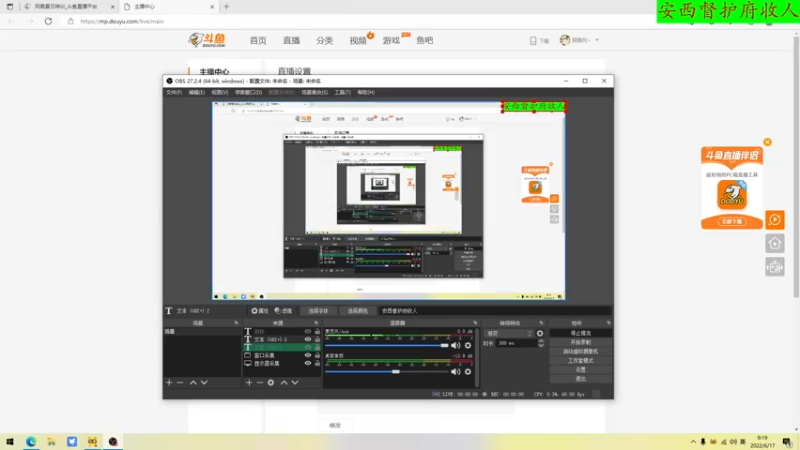
Task: Pop out the 场景 dock panel
Action: [236, 323]
